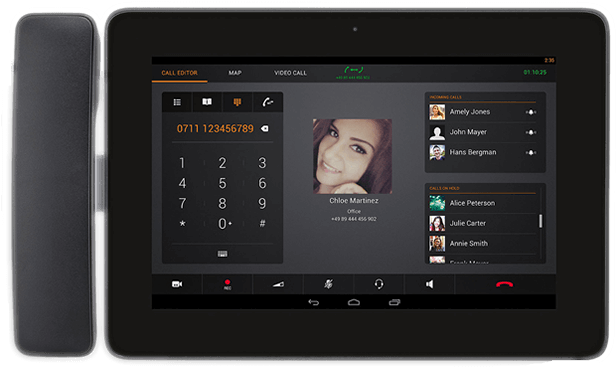Tap dial pad key 0

tap(223, 224)
